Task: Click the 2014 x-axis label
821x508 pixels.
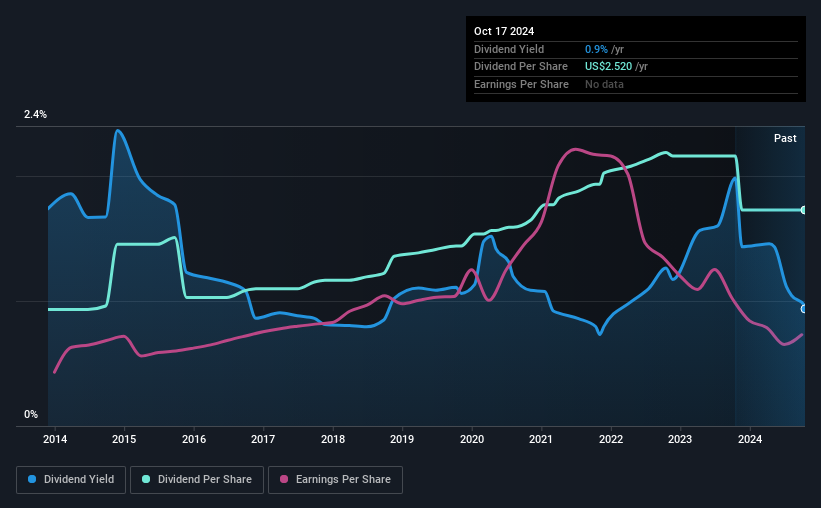Action: click(55, 439)
